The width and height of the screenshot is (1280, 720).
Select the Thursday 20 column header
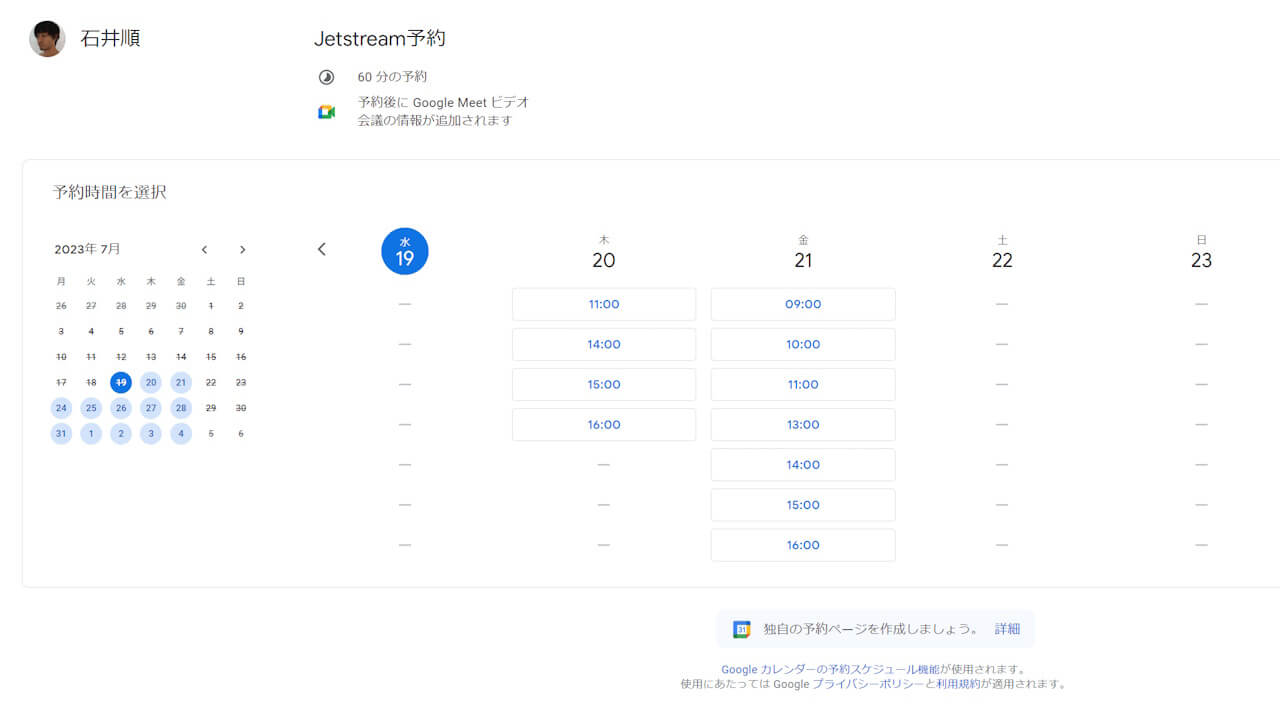coord(603,248)
